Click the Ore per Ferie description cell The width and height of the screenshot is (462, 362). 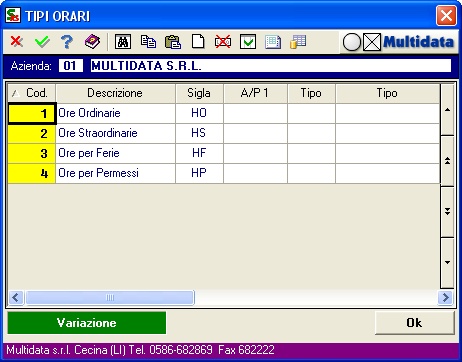coord(115,153)
